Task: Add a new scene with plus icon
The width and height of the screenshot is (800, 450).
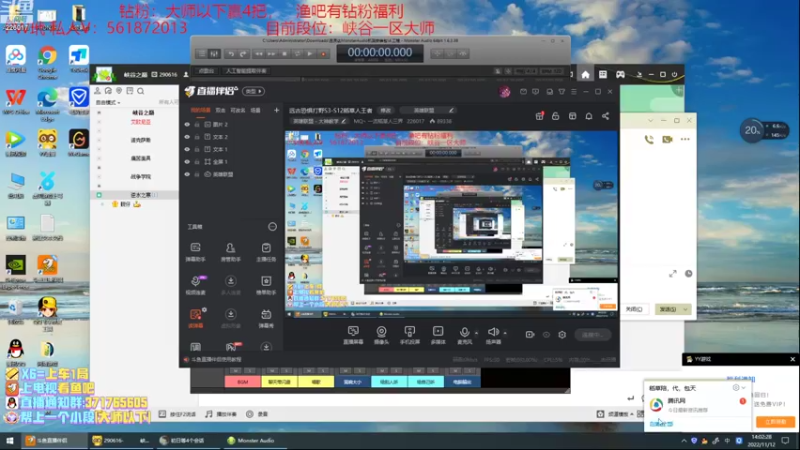Action: (277, 110)
